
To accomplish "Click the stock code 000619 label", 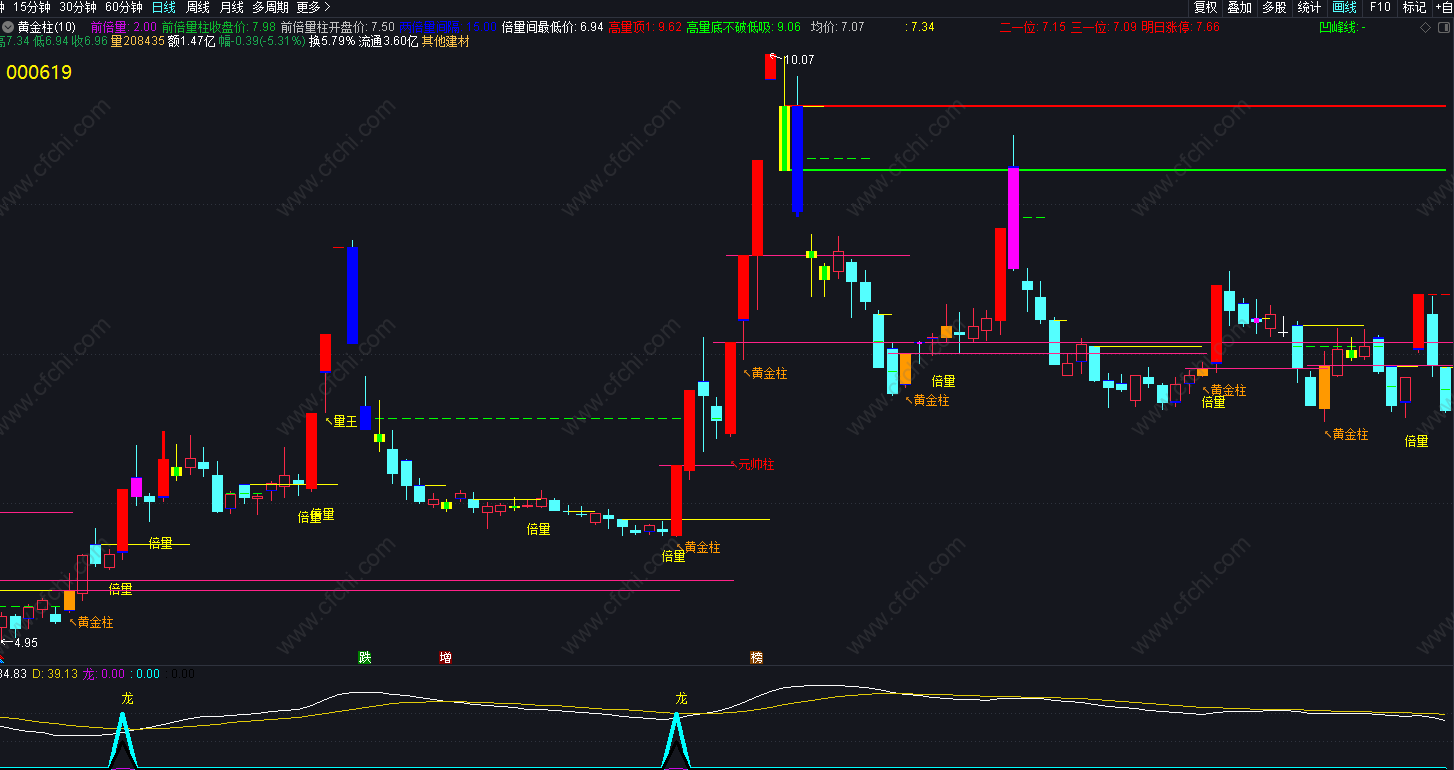I will (39, 72).
